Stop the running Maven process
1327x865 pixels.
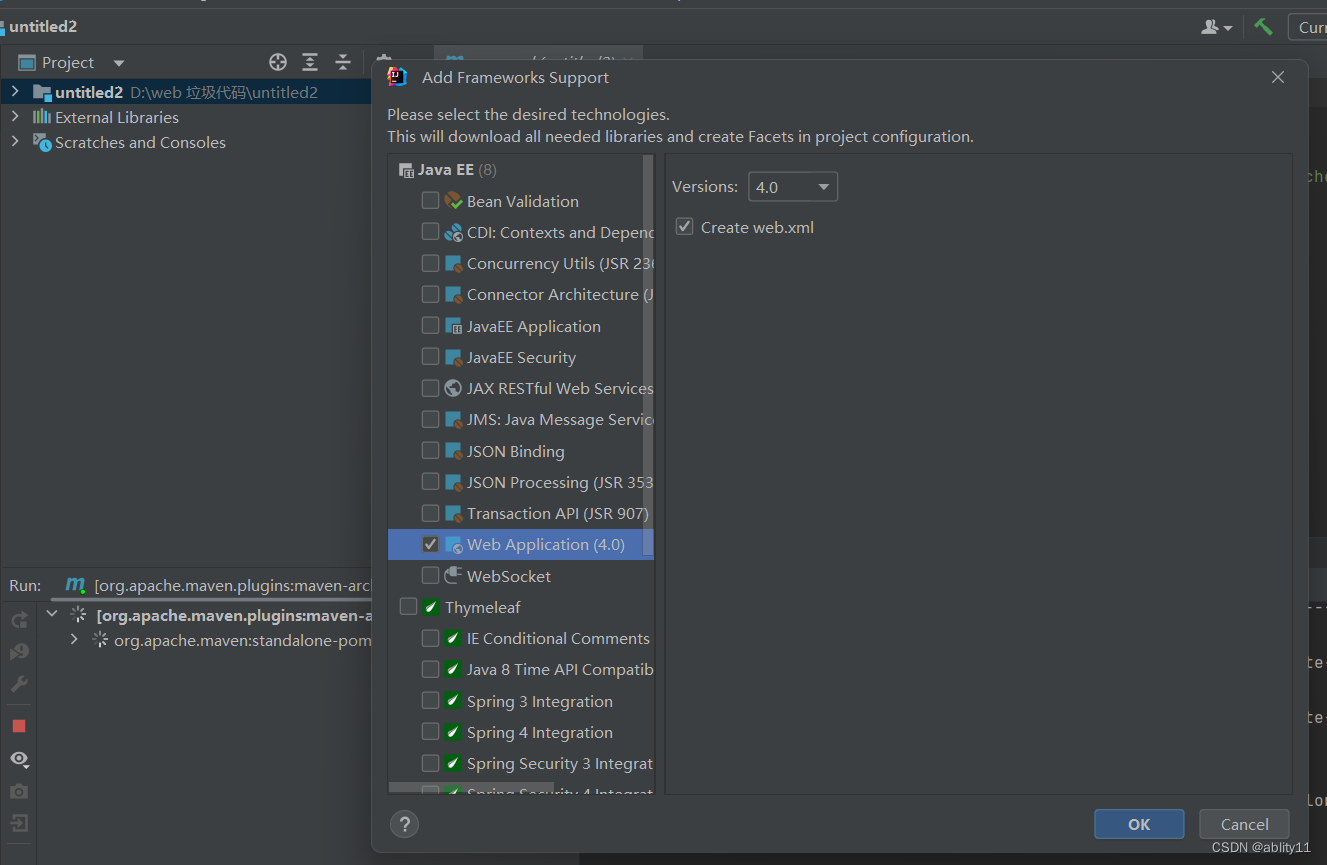[x=19, y=726]
